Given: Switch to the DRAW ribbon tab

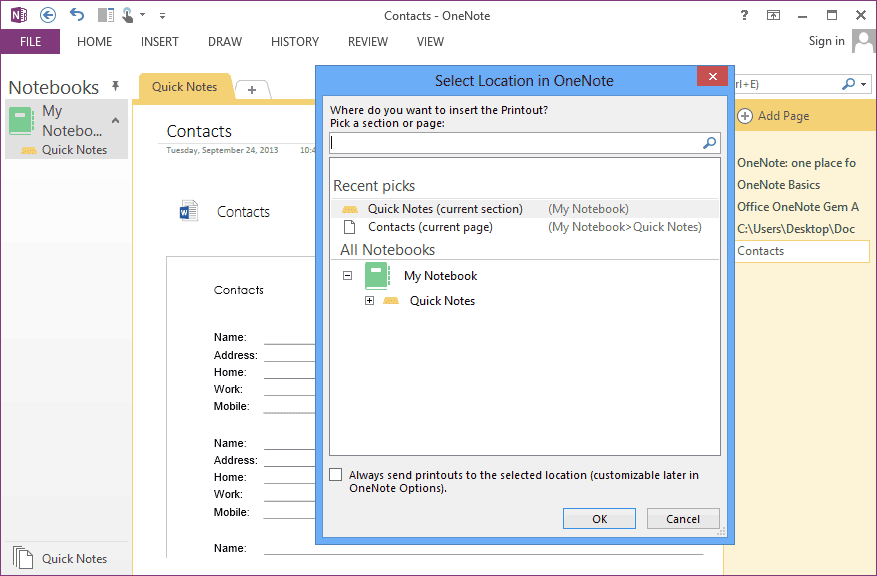Looking at the screenshot, I should [x=225, y=42].
